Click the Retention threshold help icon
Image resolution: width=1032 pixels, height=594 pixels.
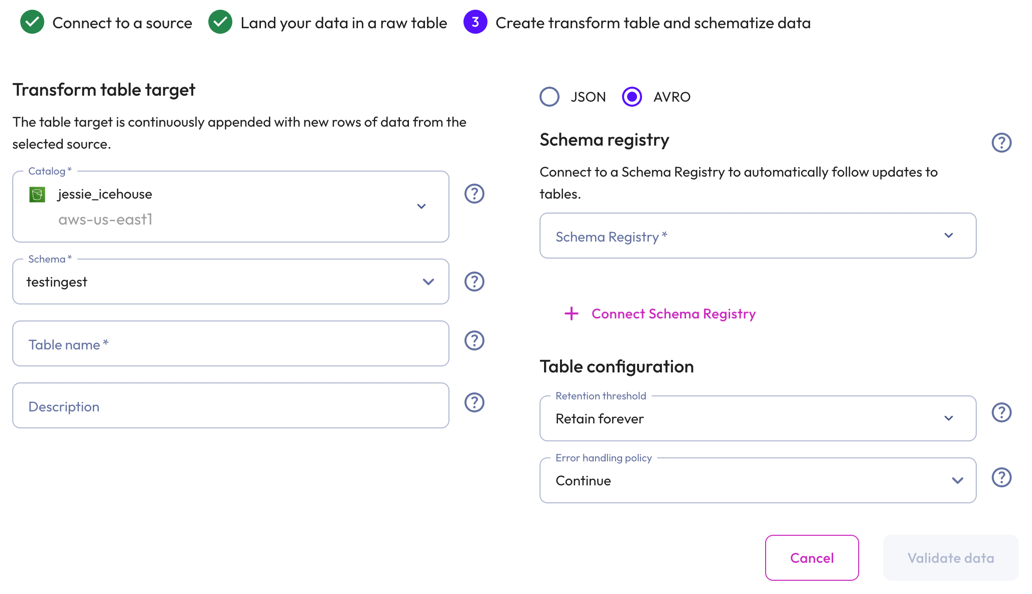(x=1001, y=411)
